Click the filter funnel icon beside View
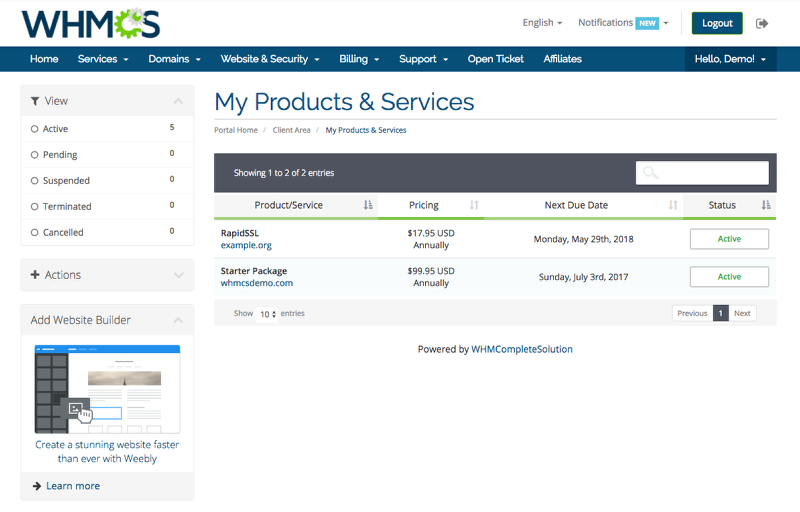 [x=35, y=101]
